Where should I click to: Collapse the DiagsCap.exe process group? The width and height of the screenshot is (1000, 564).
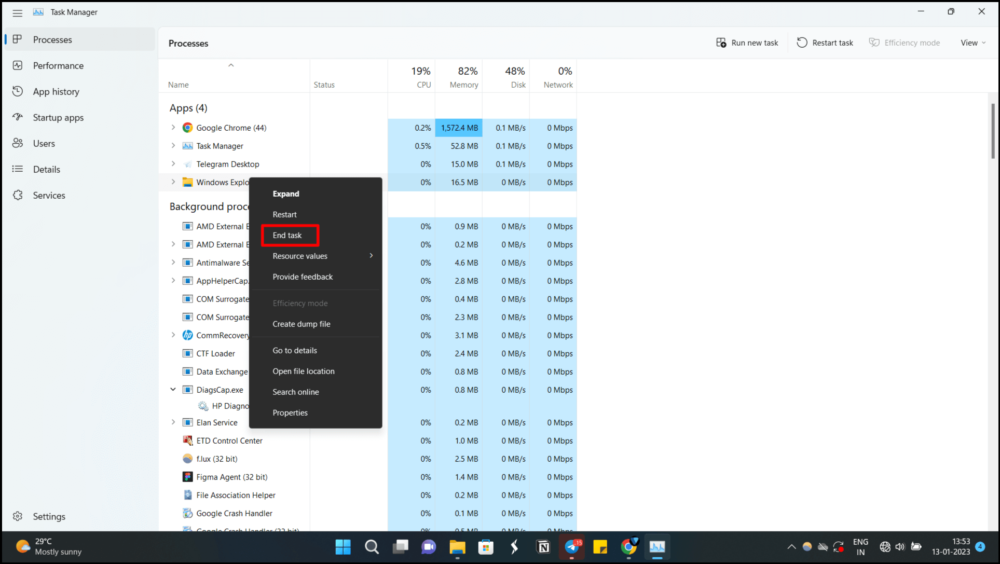pos(173,389)
